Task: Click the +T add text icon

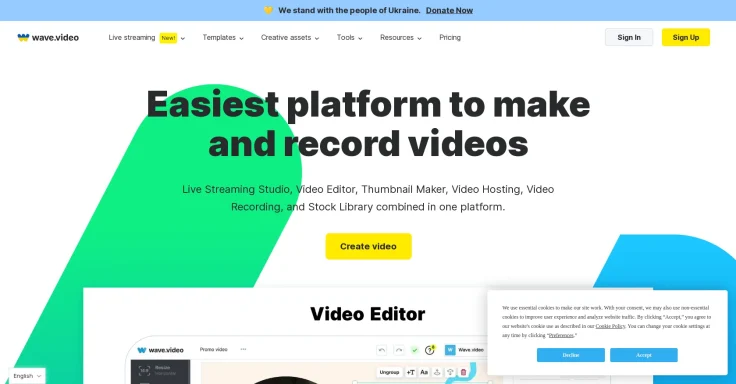Action: tap(411, 372)
